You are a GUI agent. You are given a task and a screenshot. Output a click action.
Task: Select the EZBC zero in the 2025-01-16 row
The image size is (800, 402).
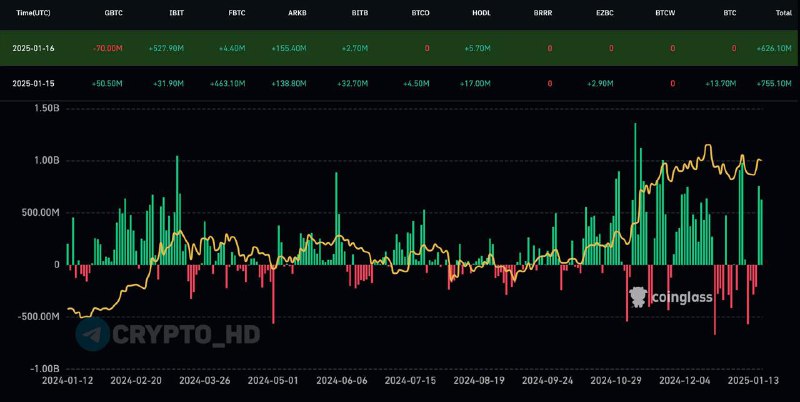tap(611, 48)
